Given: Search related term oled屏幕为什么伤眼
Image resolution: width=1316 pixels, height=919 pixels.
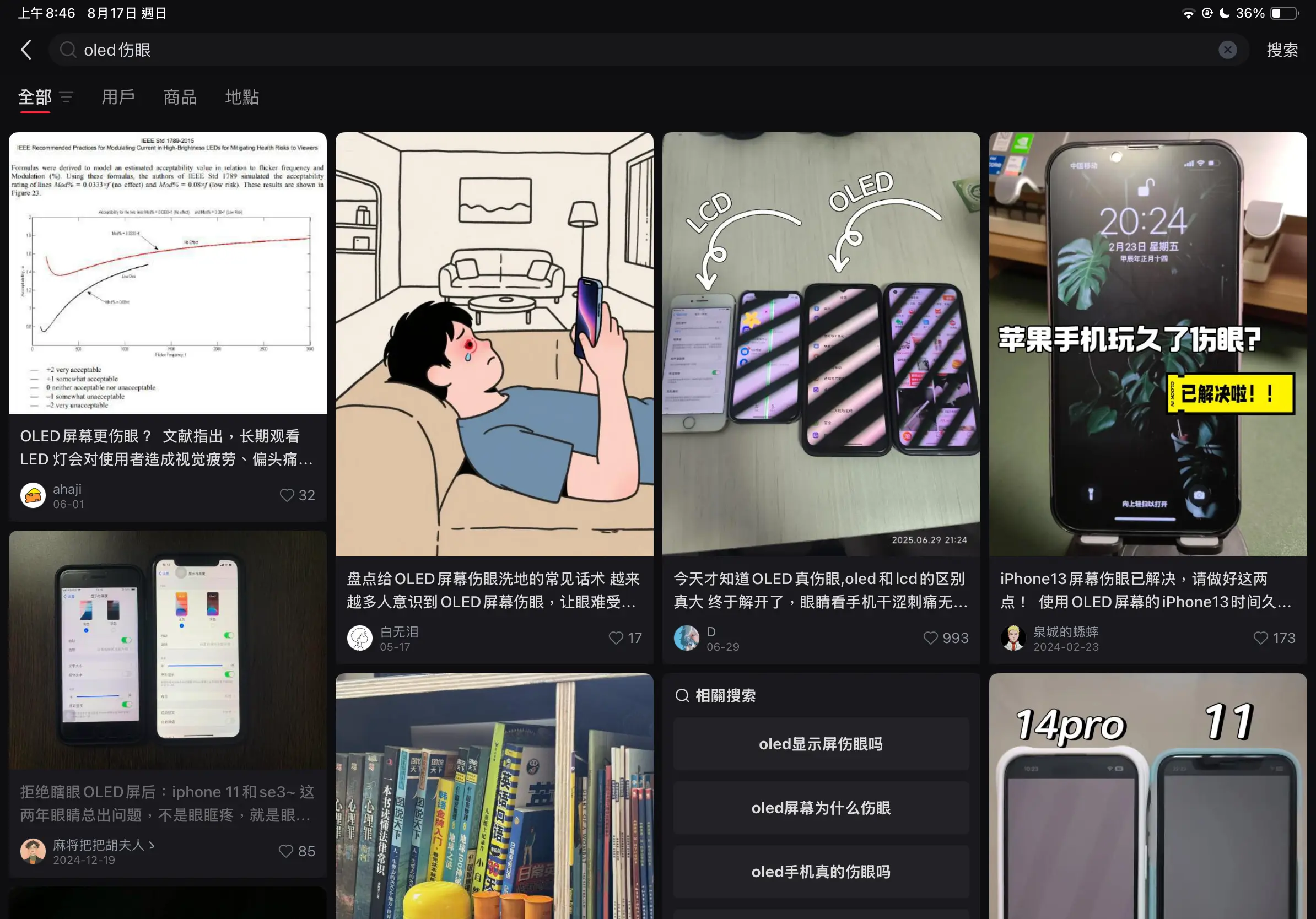Looking at the screenshot, I should point(821,808).
